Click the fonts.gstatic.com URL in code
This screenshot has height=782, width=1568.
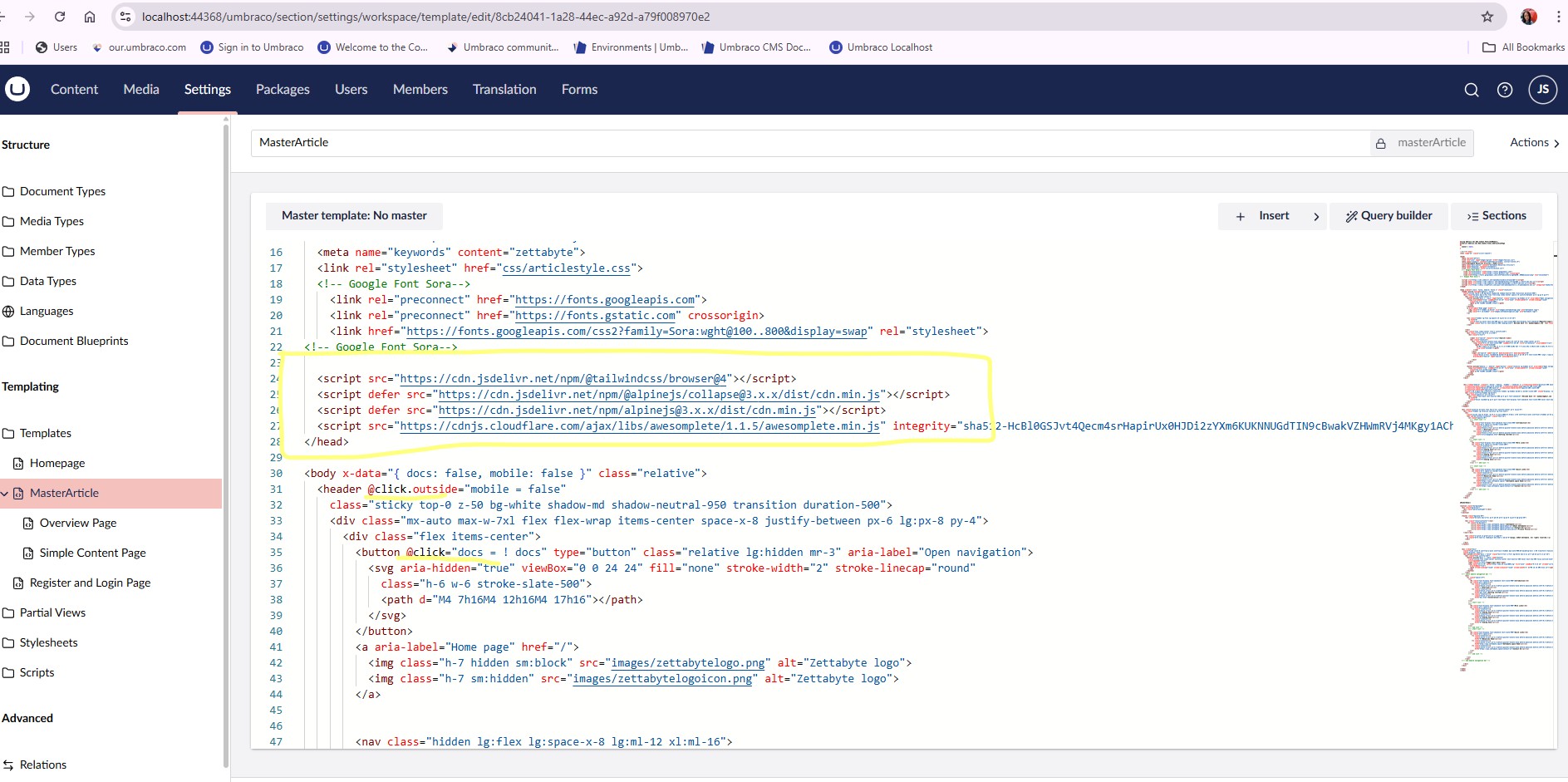[x=596, y=315]
